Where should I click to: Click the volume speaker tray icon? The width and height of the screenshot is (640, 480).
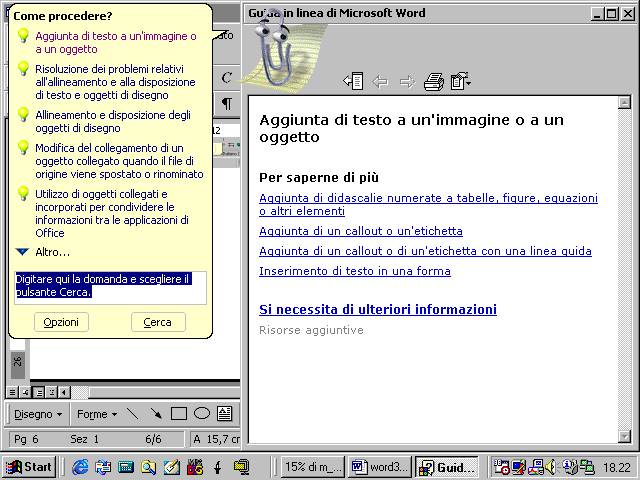551,467
